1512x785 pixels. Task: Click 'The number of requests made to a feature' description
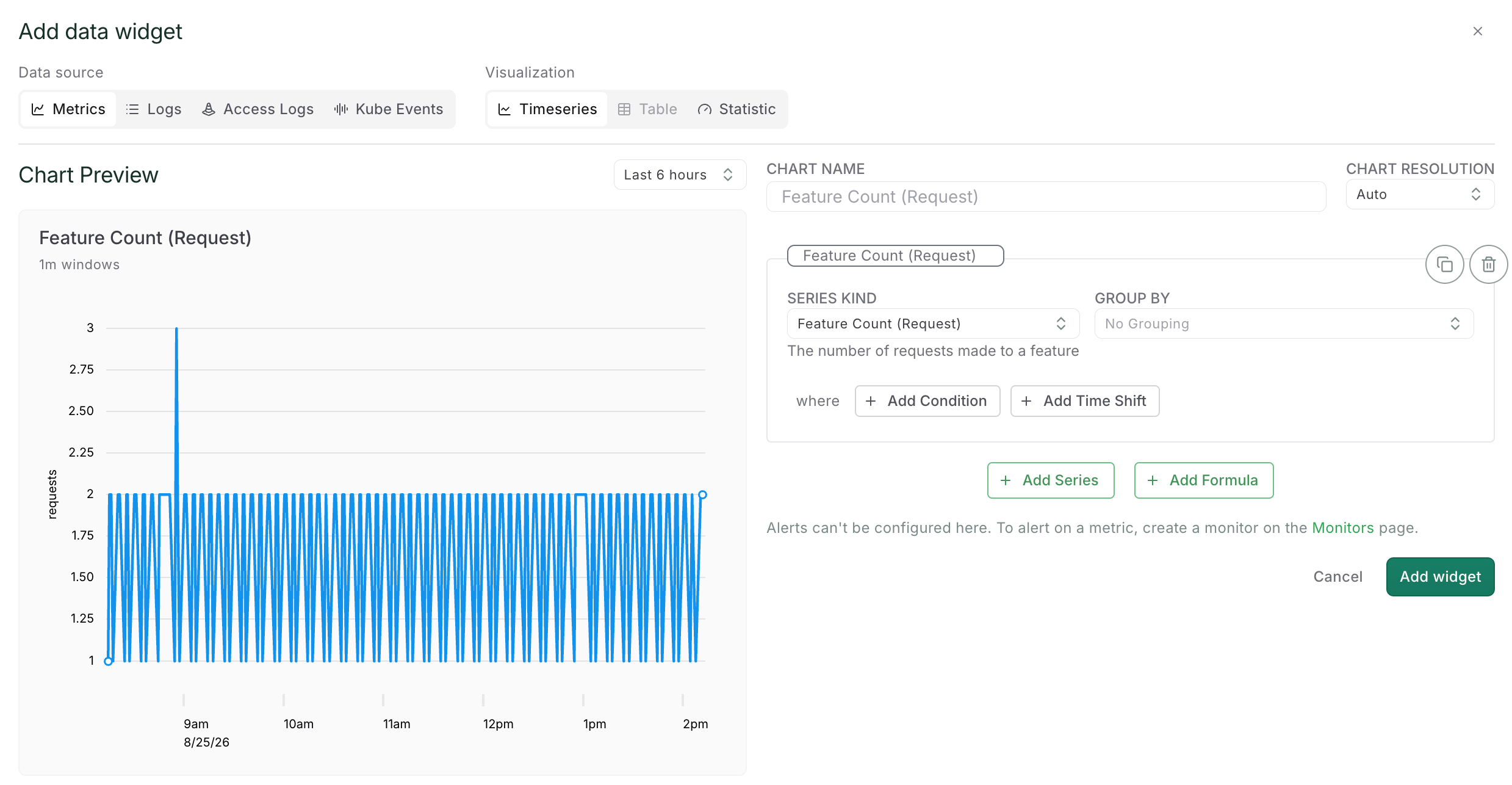[x=933, y=351]
